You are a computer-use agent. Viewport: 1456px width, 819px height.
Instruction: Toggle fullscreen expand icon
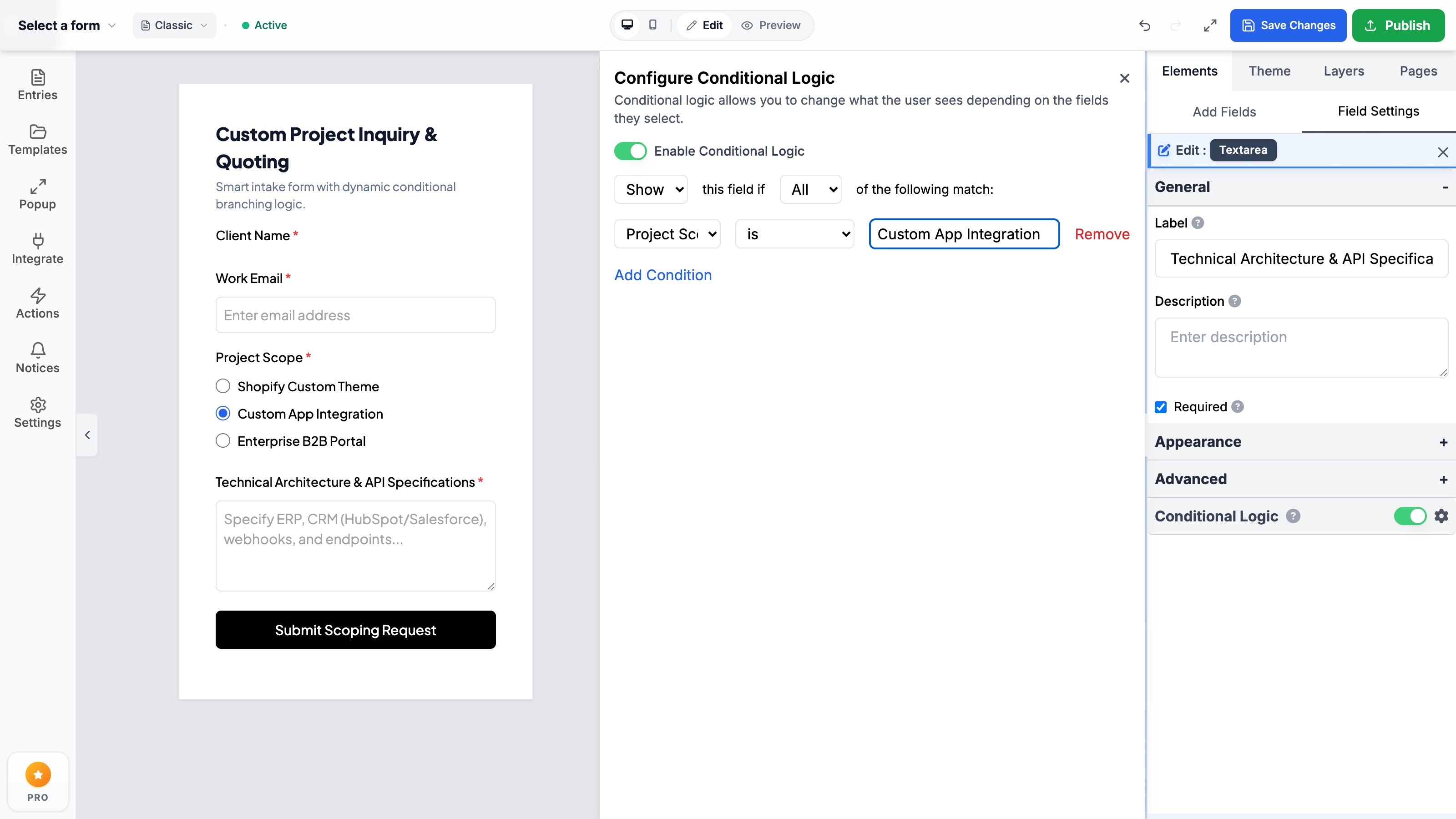pos(1209,25)
